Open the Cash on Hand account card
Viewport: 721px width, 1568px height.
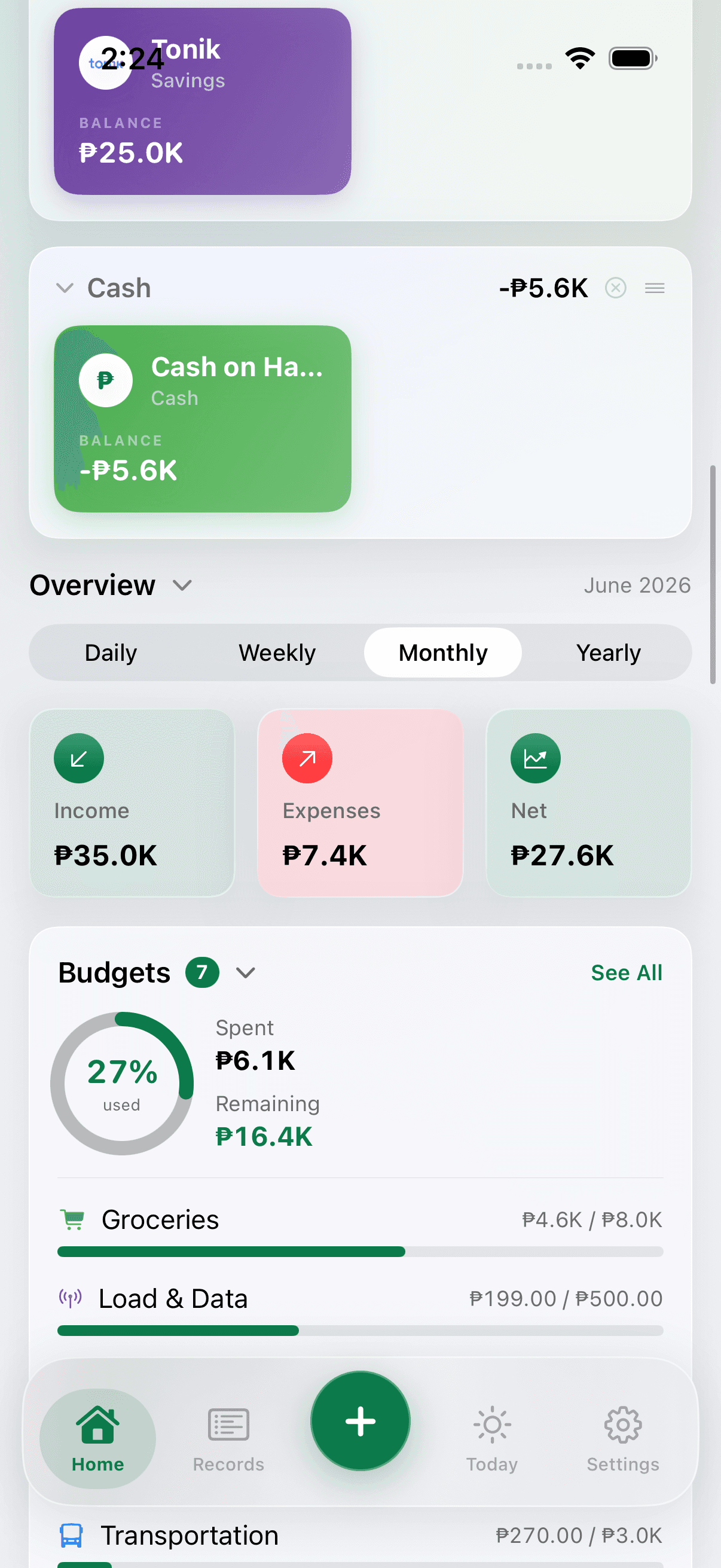tap(203, 419)
